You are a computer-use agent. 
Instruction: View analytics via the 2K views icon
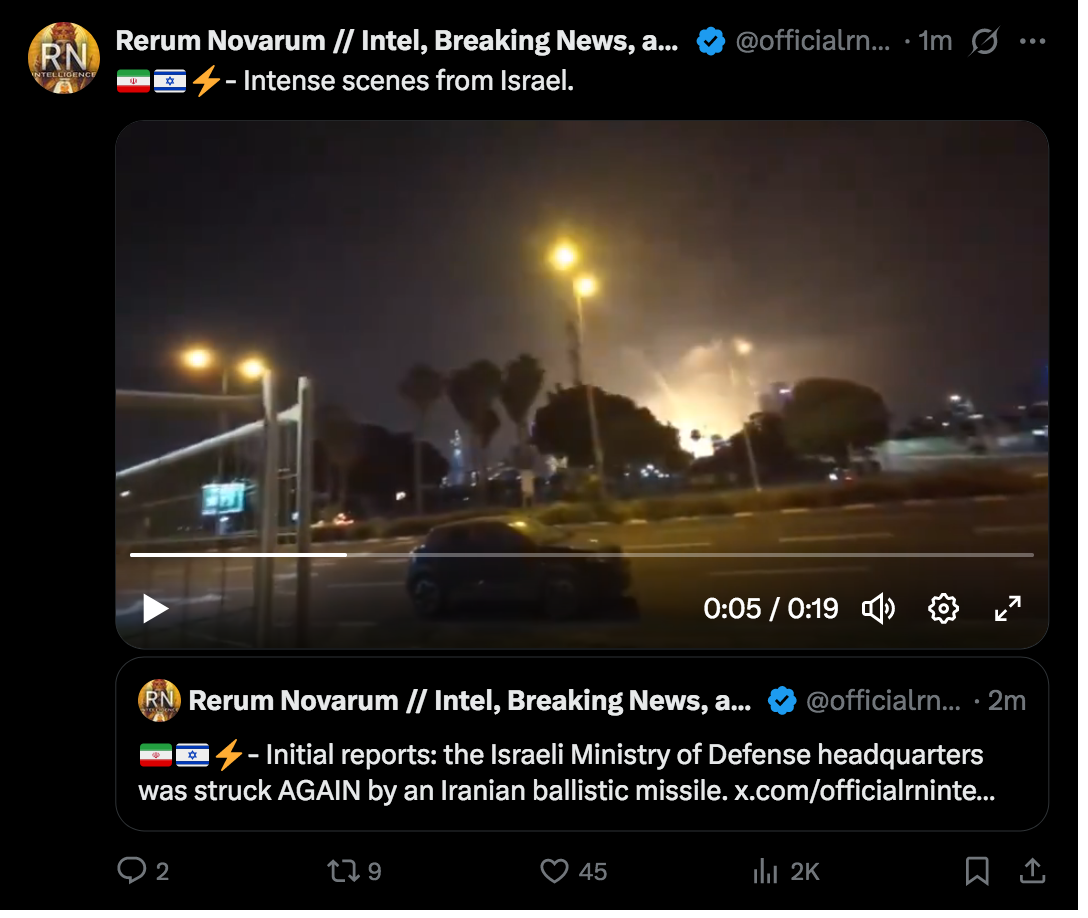(x=766, y=871)
